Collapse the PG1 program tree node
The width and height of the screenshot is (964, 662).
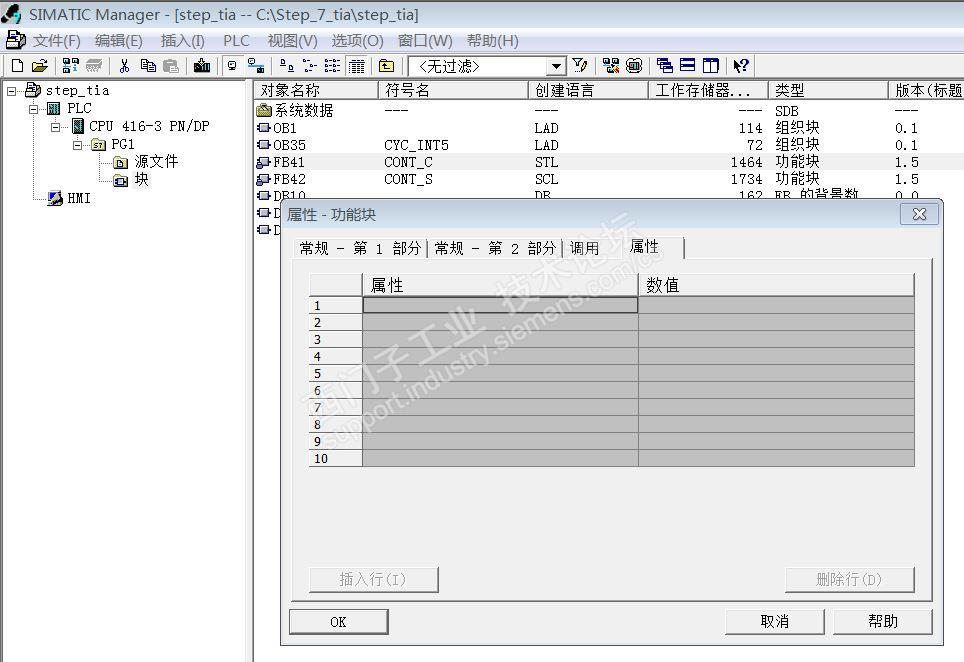click(77, 144)
